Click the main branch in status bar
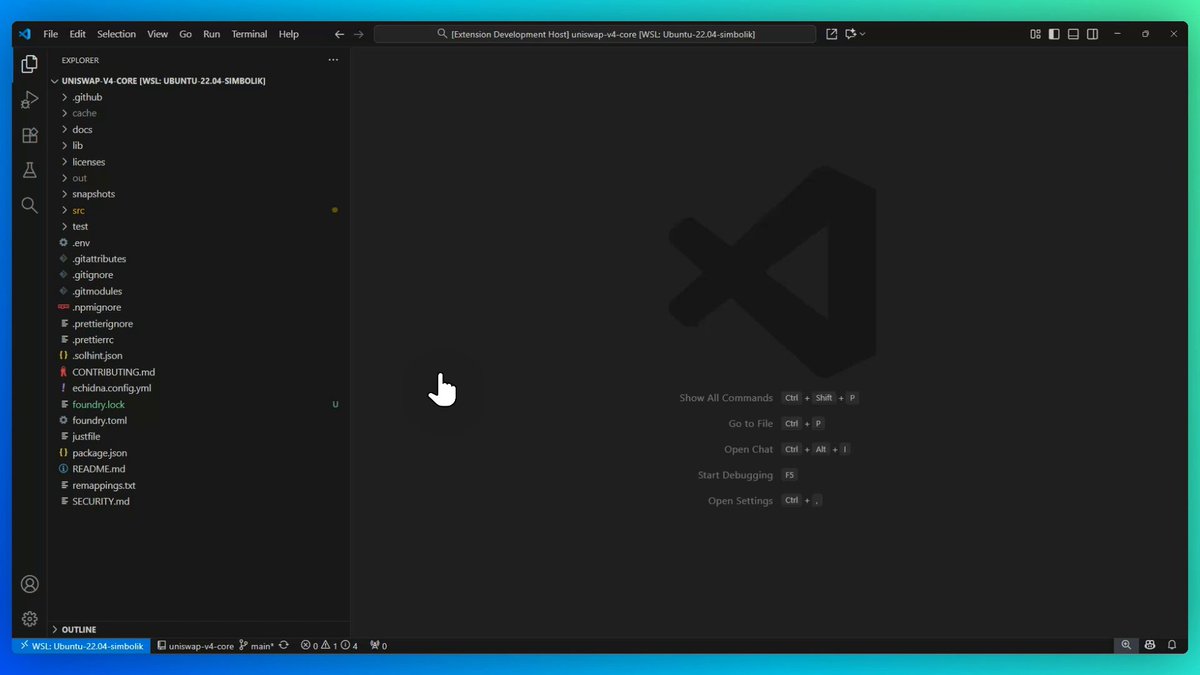This screenshot has height=675, width=1200. click(x=257, y=646)
